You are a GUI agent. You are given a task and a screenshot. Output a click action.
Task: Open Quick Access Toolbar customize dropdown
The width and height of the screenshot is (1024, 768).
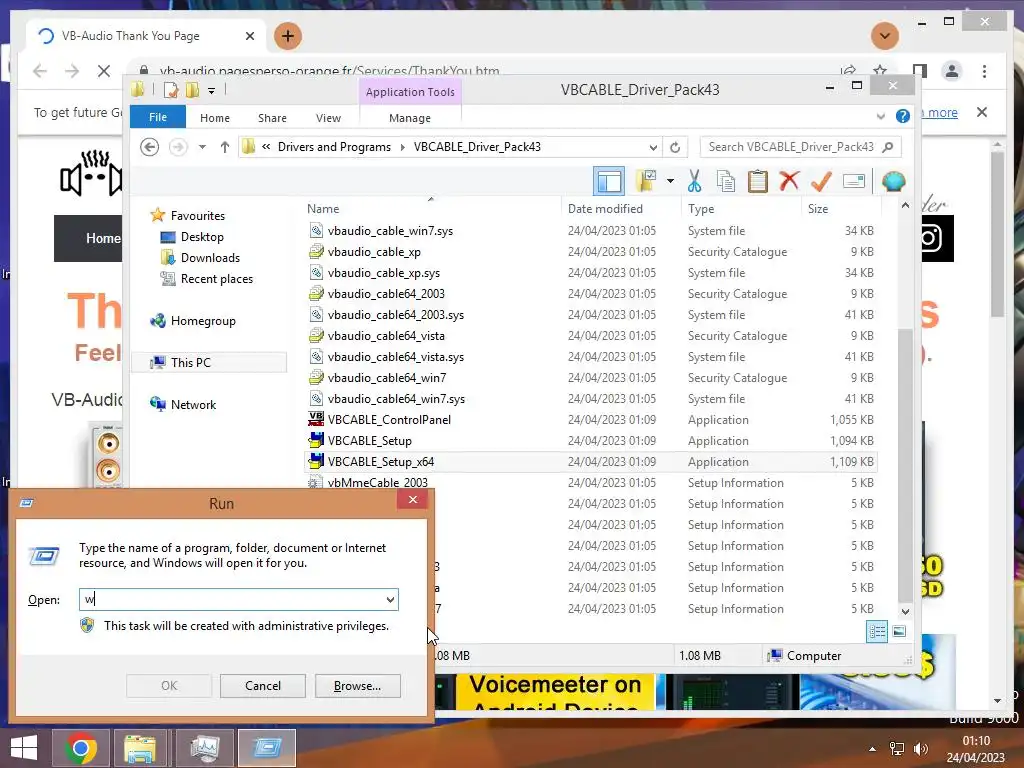(212, 91)
